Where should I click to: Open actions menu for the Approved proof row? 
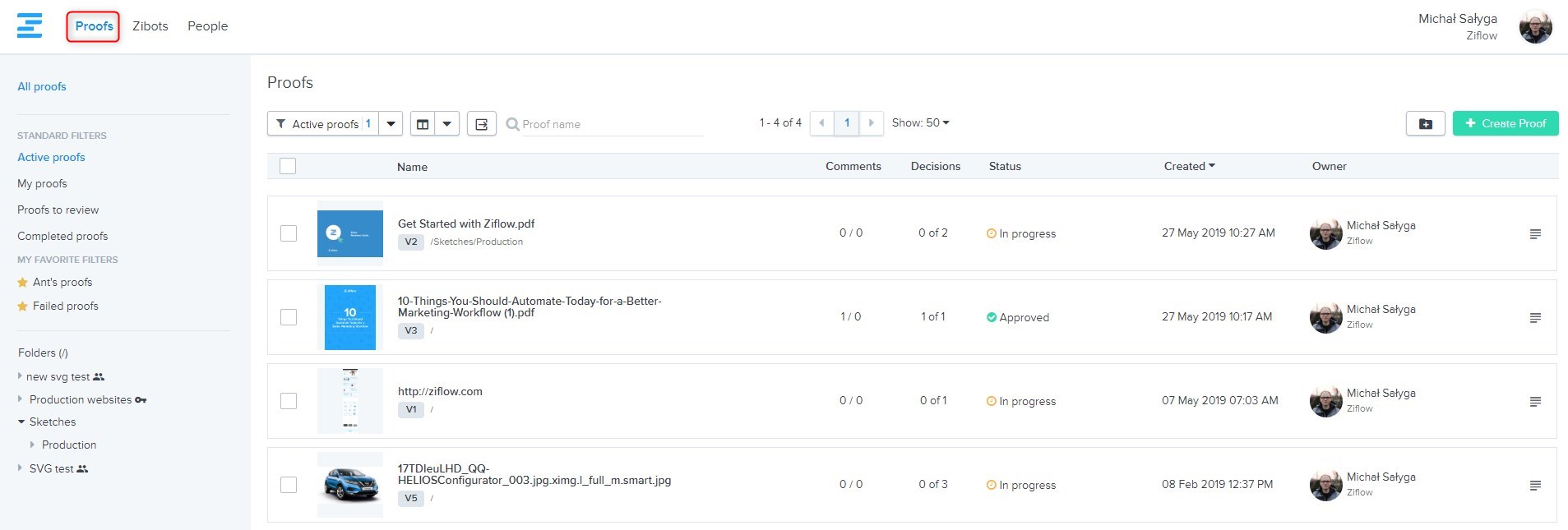point(1534,318)
